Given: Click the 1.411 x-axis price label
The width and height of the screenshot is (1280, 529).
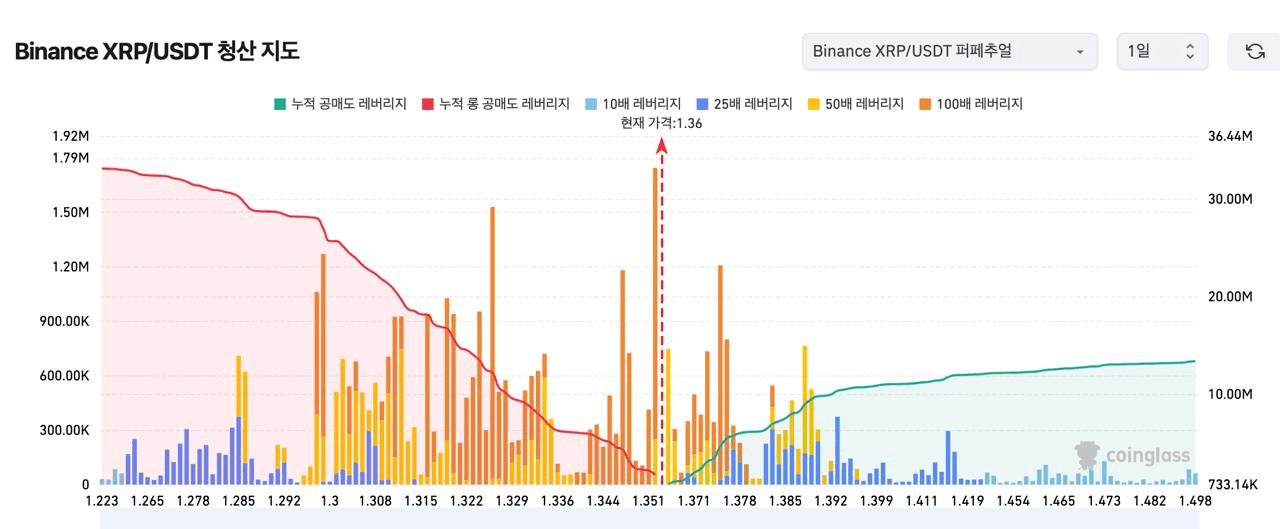Looking at the screenshot, I should 923,501.
